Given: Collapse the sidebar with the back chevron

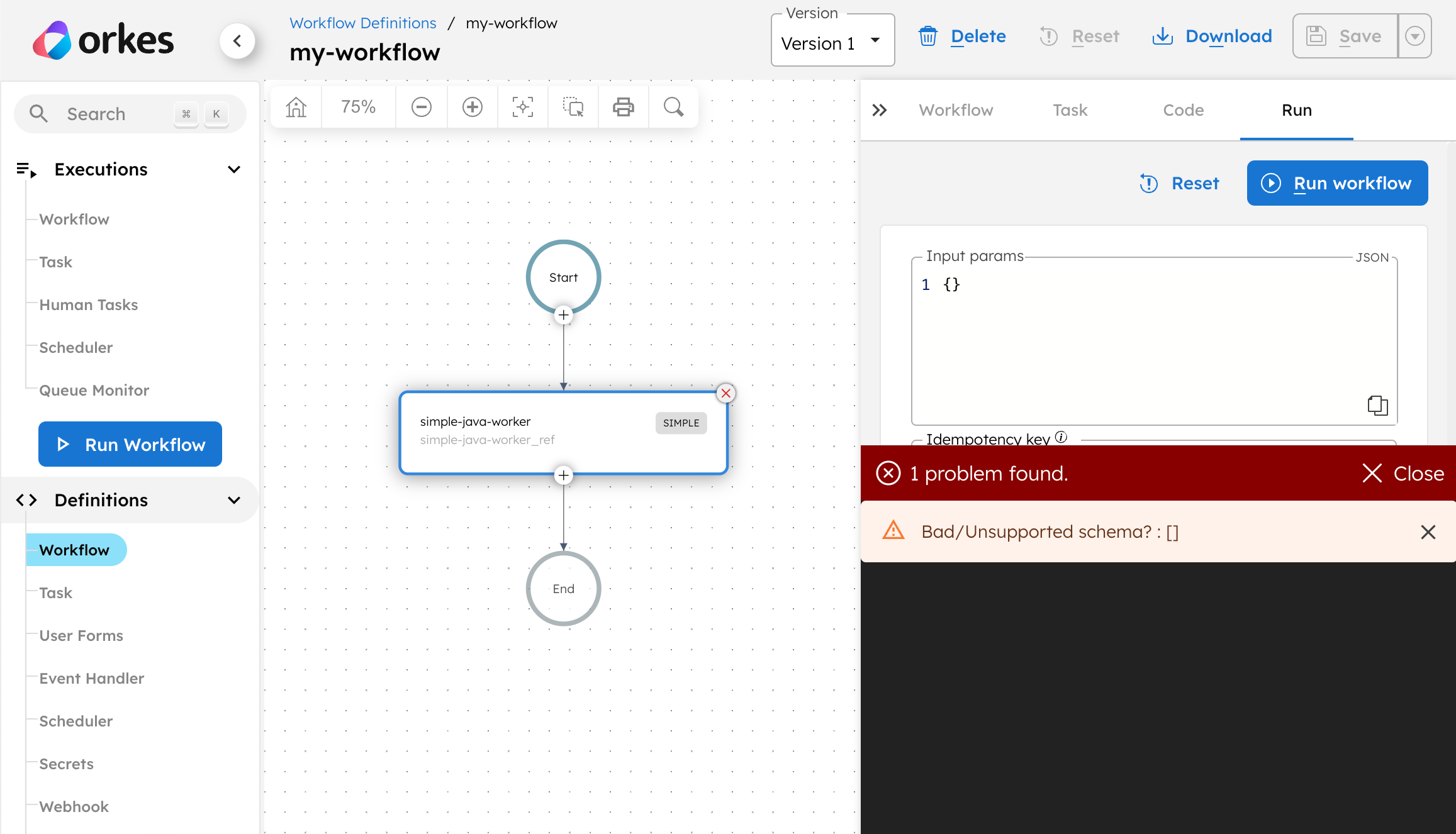Looking at the screenshot, I should coord(237,41).
